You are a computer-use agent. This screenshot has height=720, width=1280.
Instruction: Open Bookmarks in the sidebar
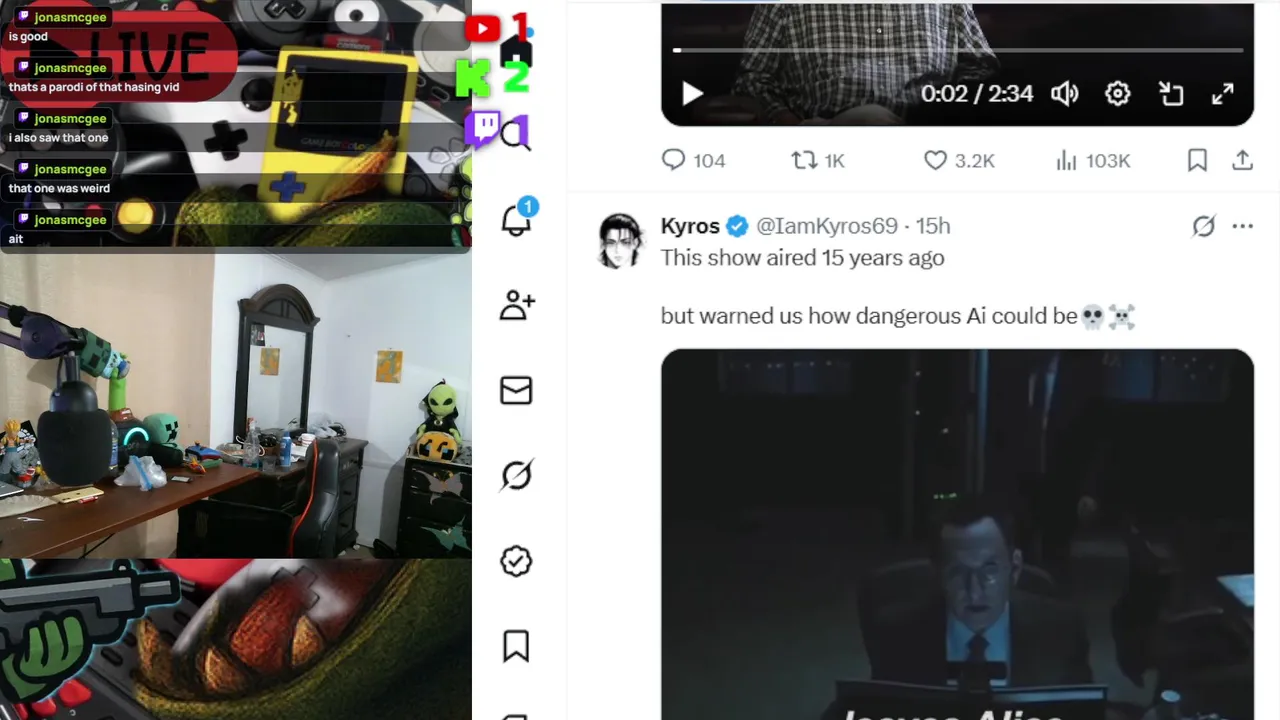click(x=516, y=646)
